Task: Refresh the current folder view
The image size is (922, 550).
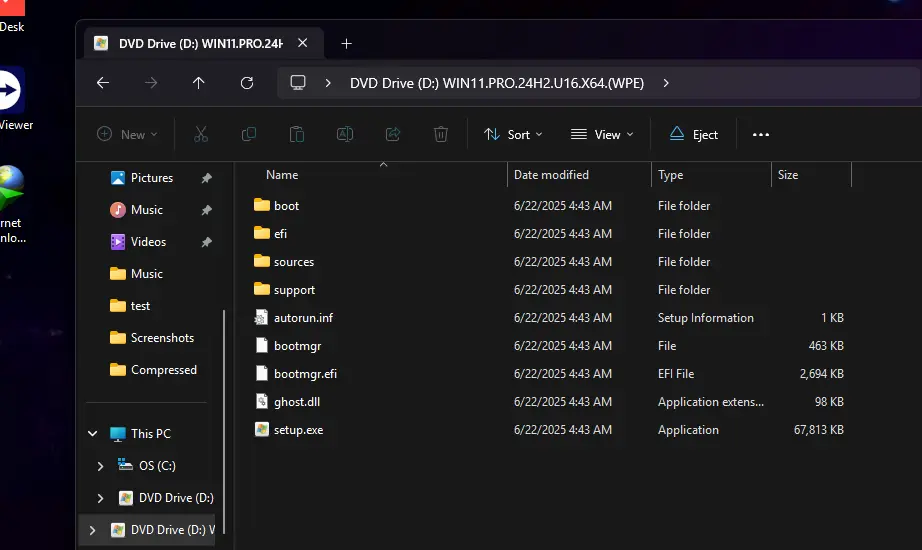Action: click(x=247, y=83)
